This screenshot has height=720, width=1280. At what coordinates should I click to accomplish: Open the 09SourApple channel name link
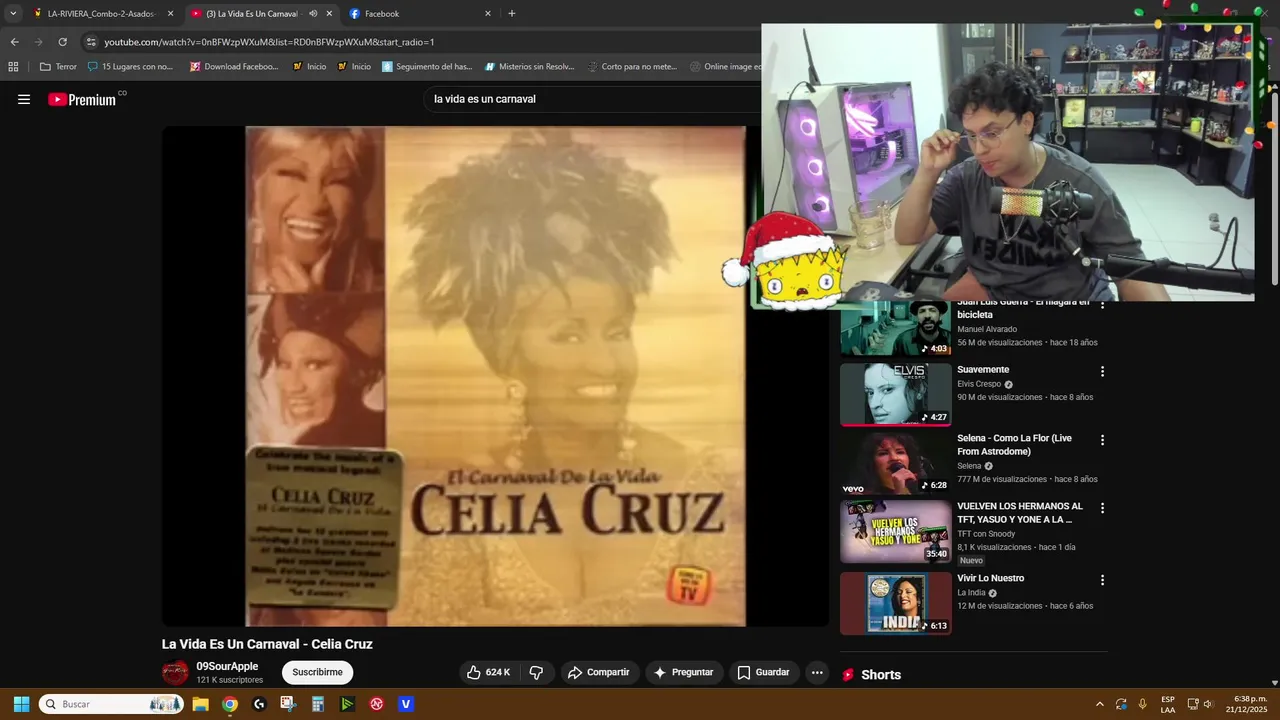point(227,666)
